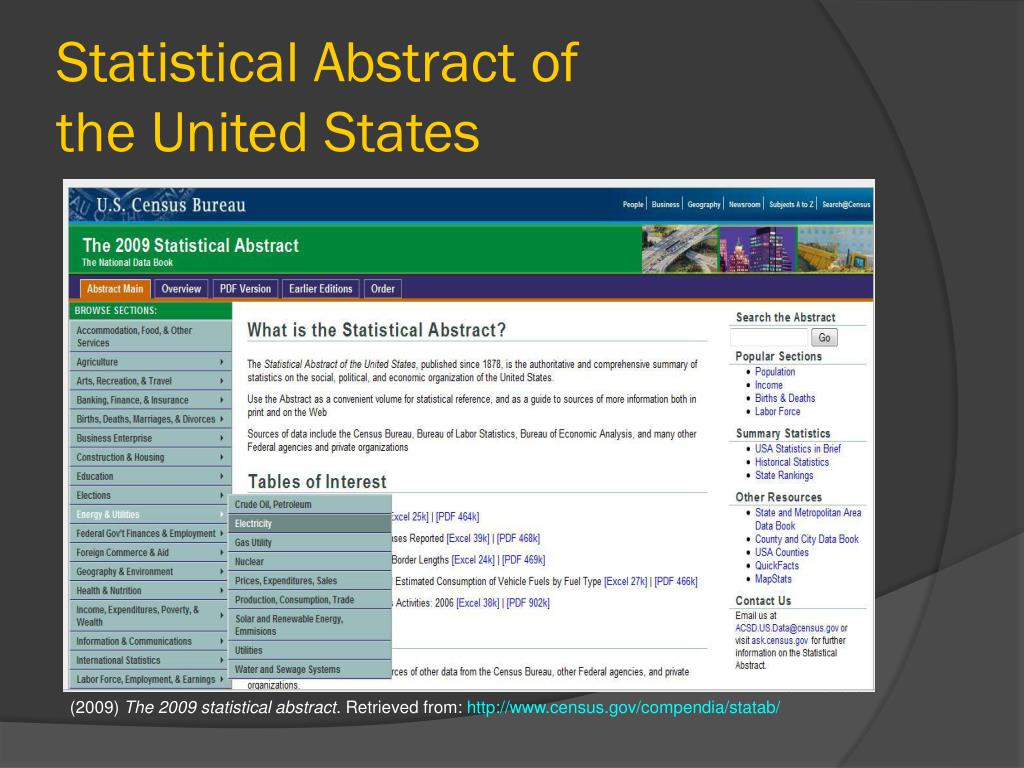Viewport: 1024px width, 768px height.
Task: Open the PDF Version tab
Action: tap(245, 289)
